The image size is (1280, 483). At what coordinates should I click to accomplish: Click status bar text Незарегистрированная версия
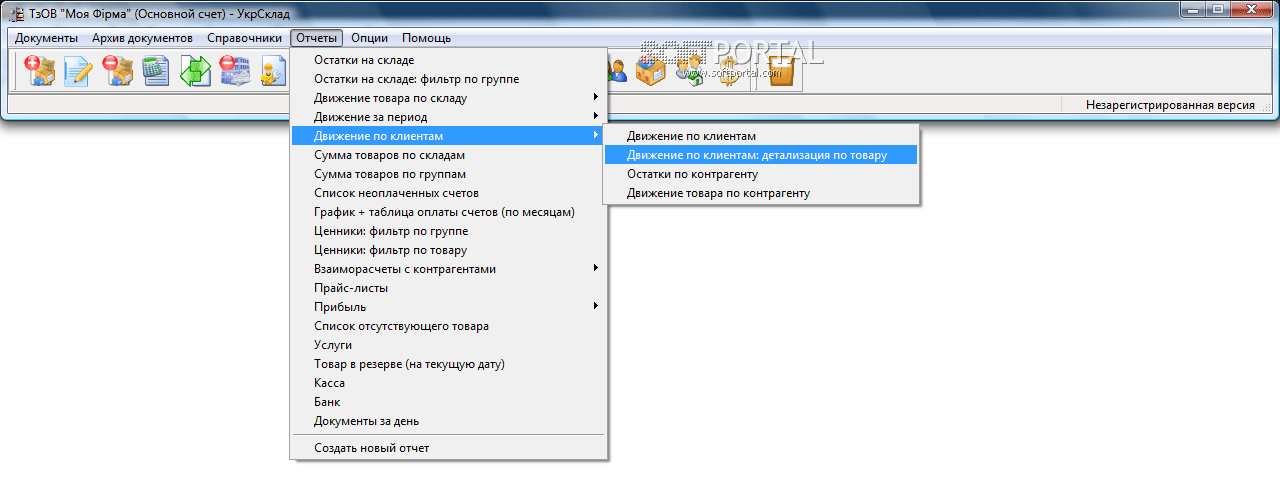pos(1170,105)
